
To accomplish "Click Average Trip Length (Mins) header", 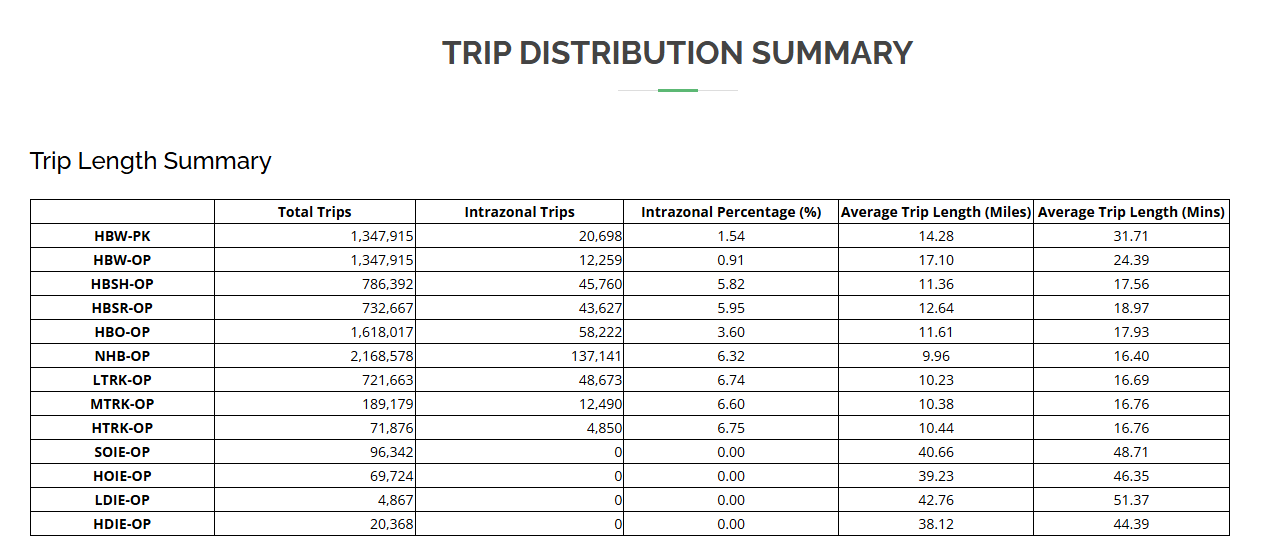I will coord(1132,212).
